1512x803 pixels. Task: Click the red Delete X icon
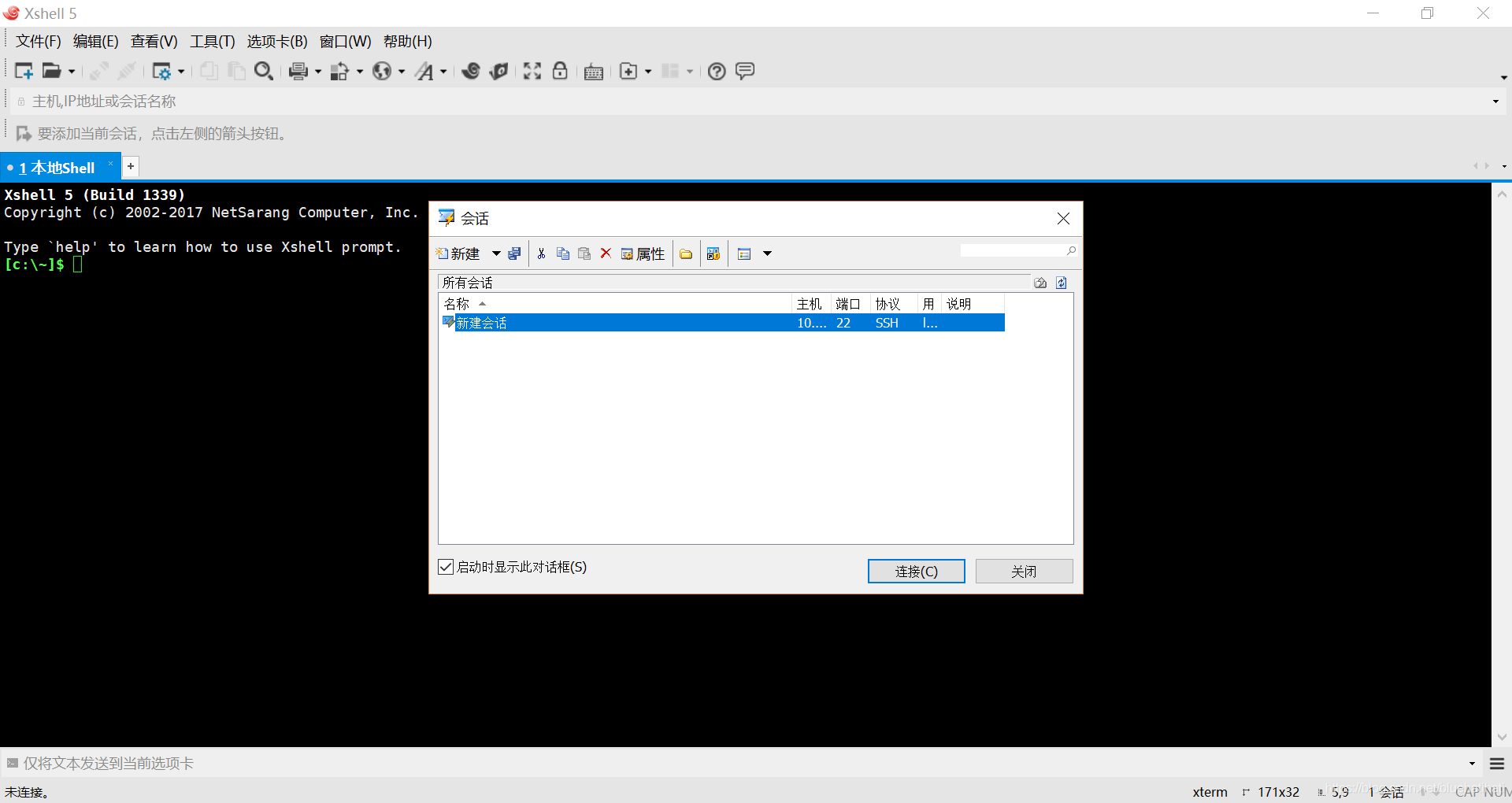(606, 253)
